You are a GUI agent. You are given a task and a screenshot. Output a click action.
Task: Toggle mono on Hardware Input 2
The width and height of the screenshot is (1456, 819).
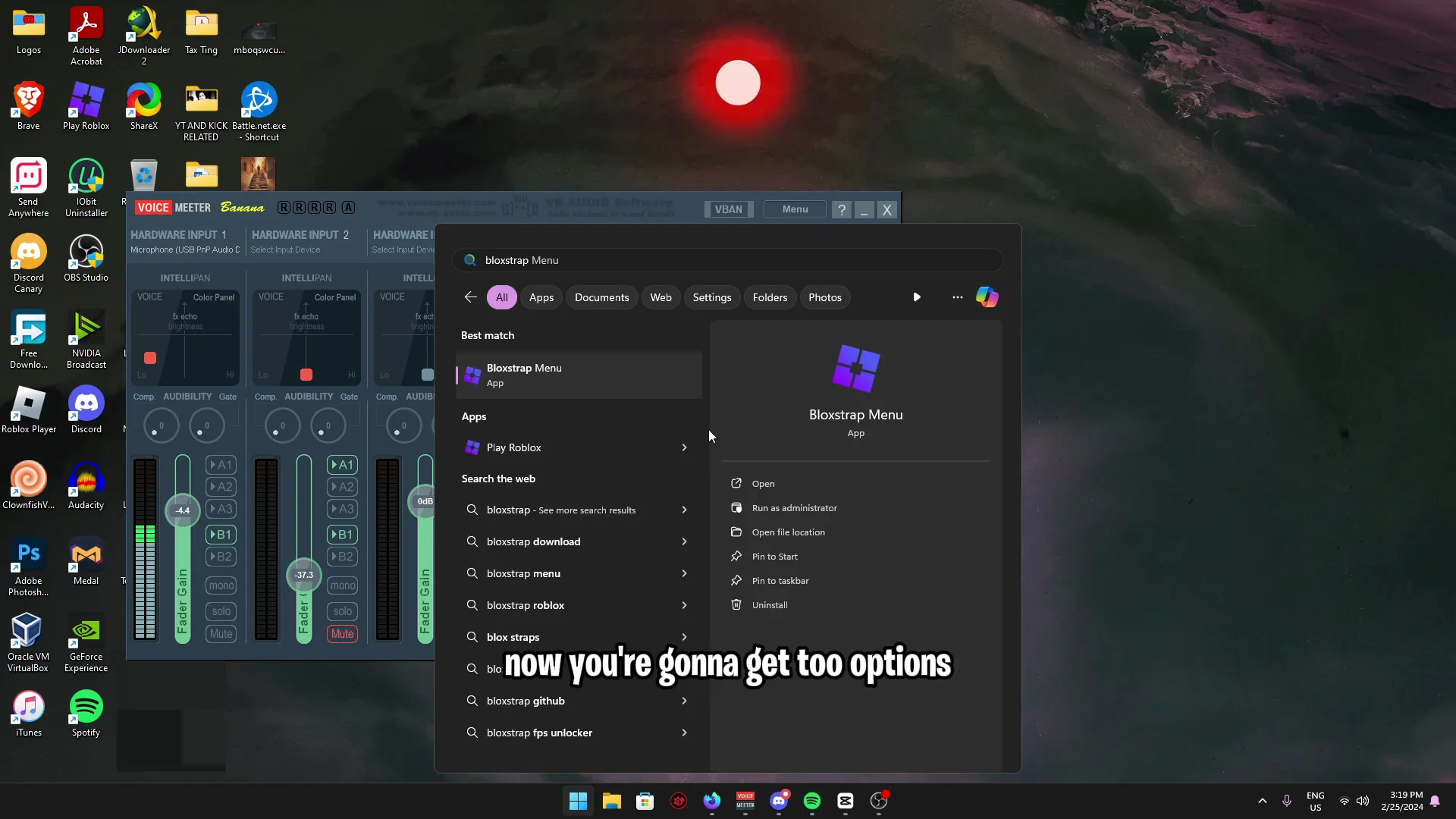tap(342, 585)
